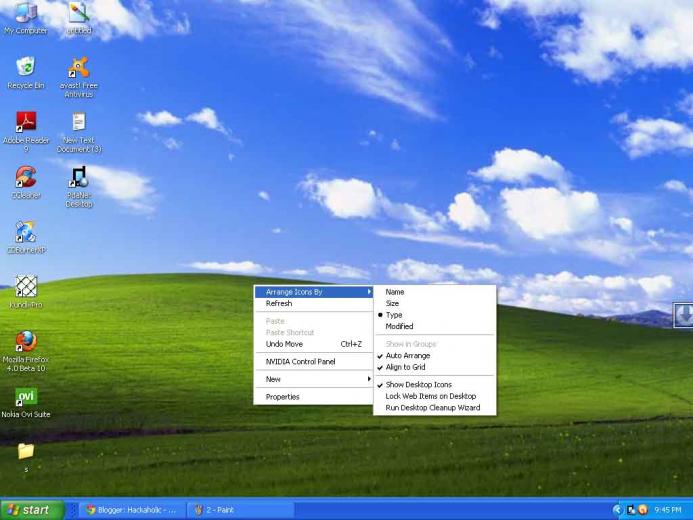The width and height of the screenshot is (693, 520).
Task: Choose Refresh from the context menu
Action: 313,304
